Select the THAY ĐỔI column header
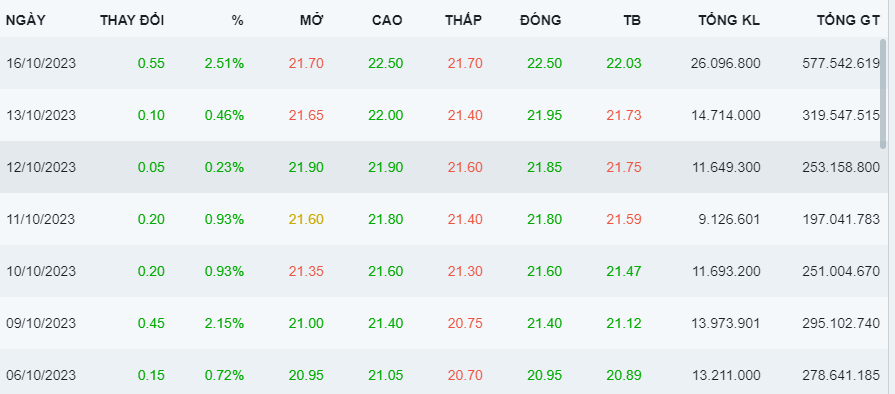This screenshot has width=895, height=394. [132, 21]
